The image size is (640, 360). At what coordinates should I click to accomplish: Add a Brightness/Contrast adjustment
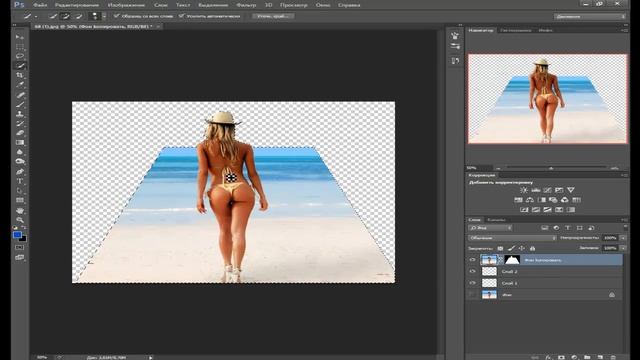[x=524, y=190]
